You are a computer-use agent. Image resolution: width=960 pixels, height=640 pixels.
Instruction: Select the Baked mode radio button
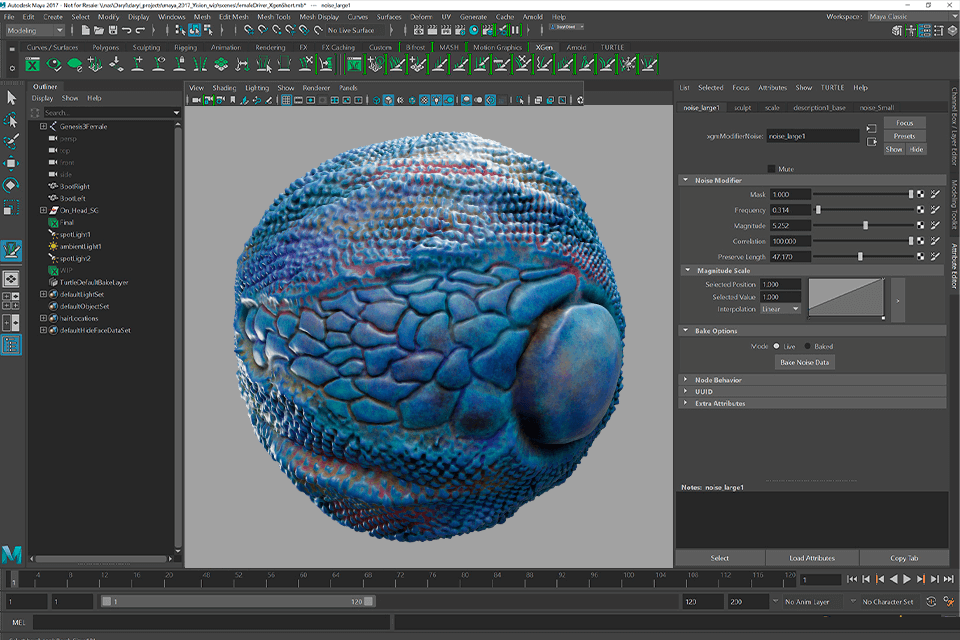tap(808, 346)
